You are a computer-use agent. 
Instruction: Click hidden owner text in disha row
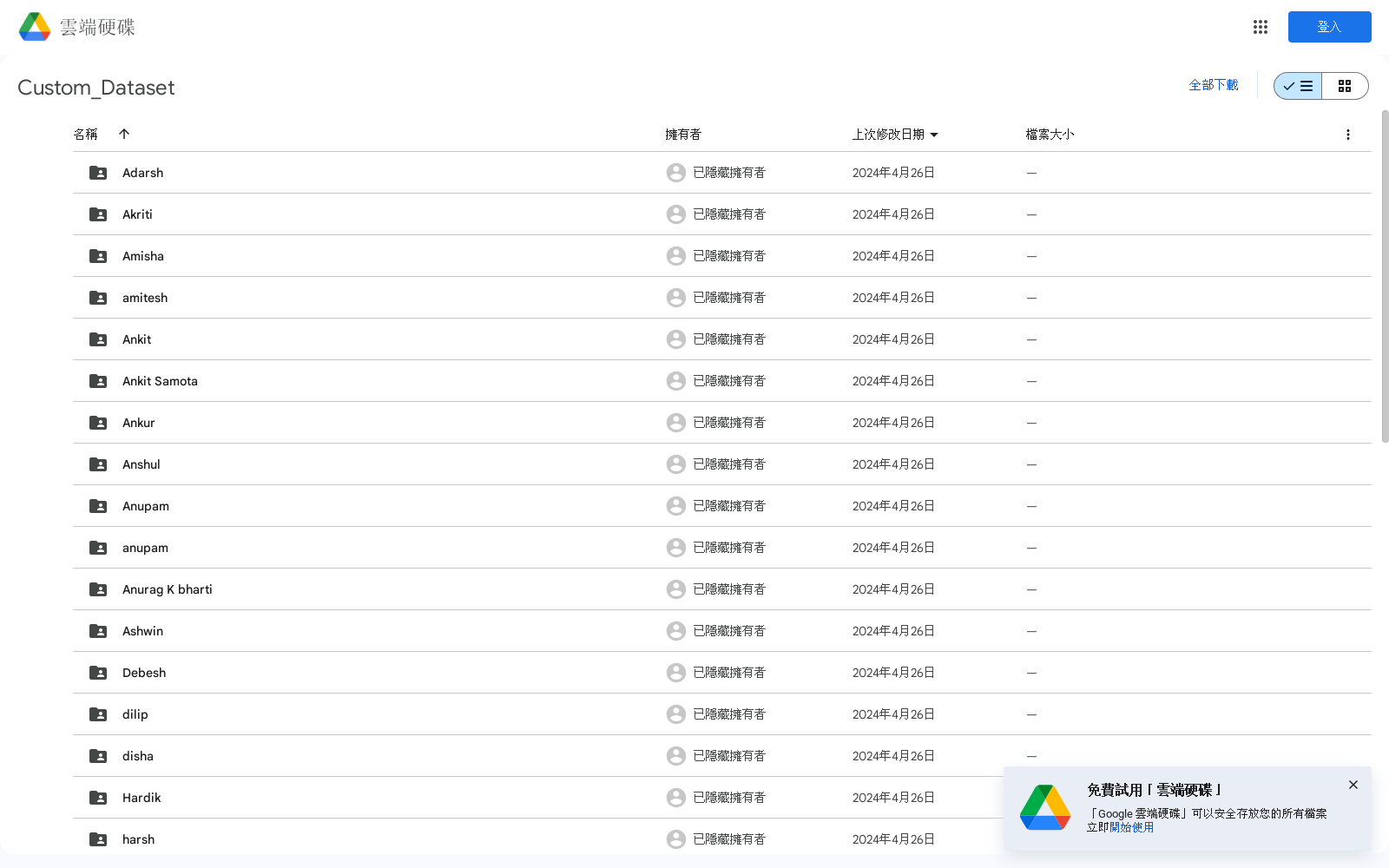[729, 756]
